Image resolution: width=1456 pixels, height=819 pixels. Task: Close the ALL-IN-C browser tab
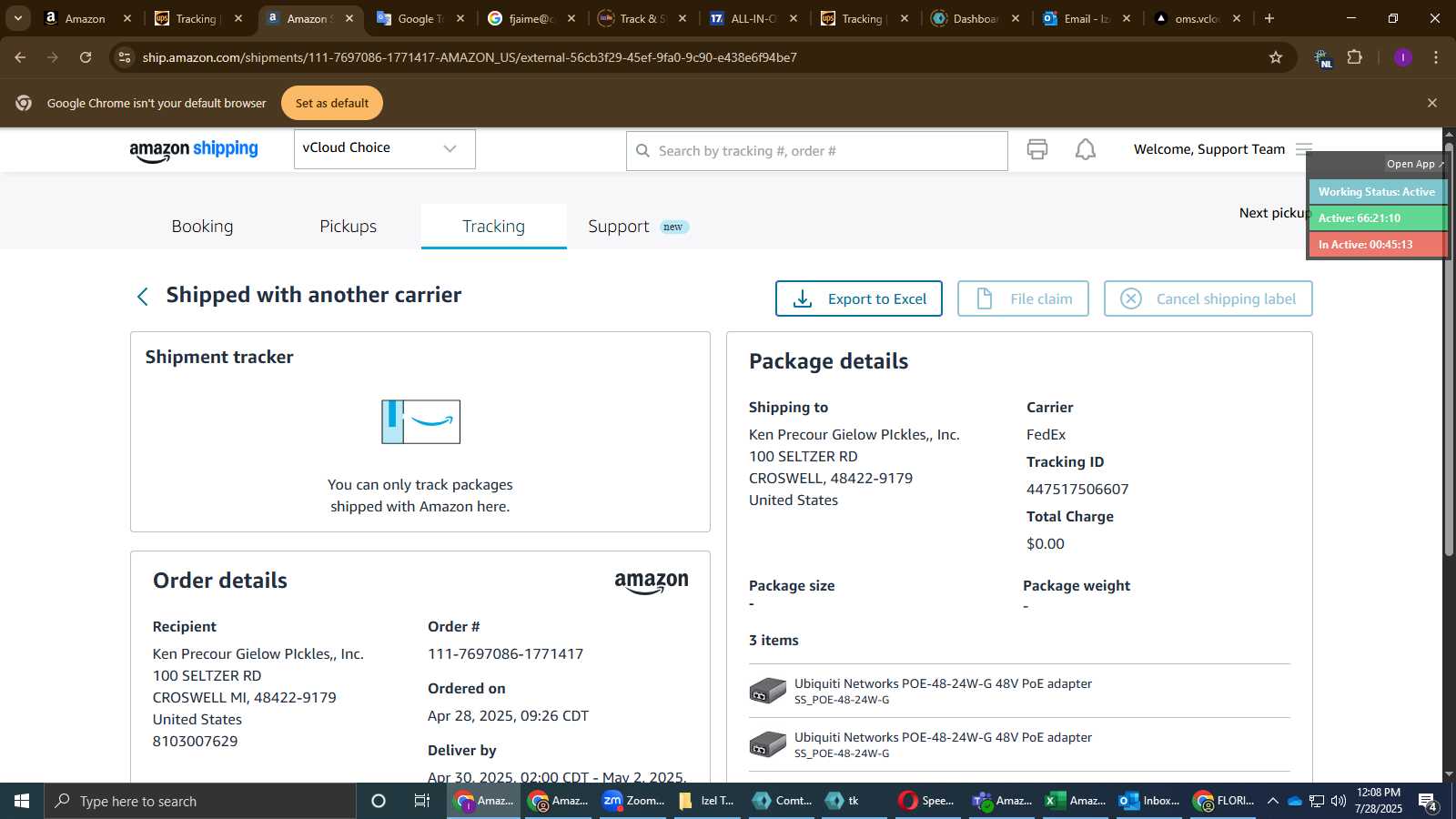point(794,18)
